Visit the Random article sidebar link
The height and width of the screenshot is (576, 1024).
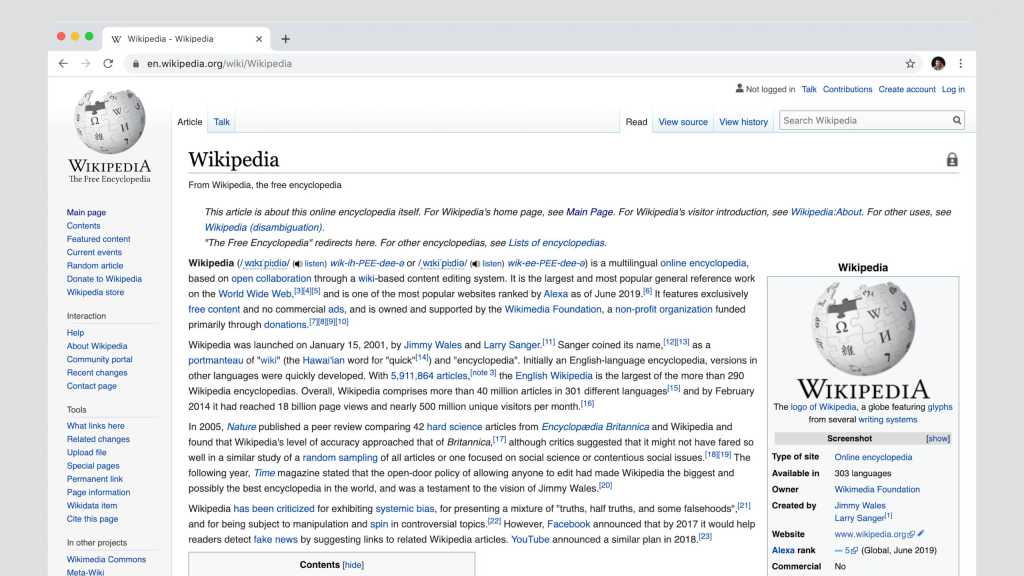[x=94, y=265]
